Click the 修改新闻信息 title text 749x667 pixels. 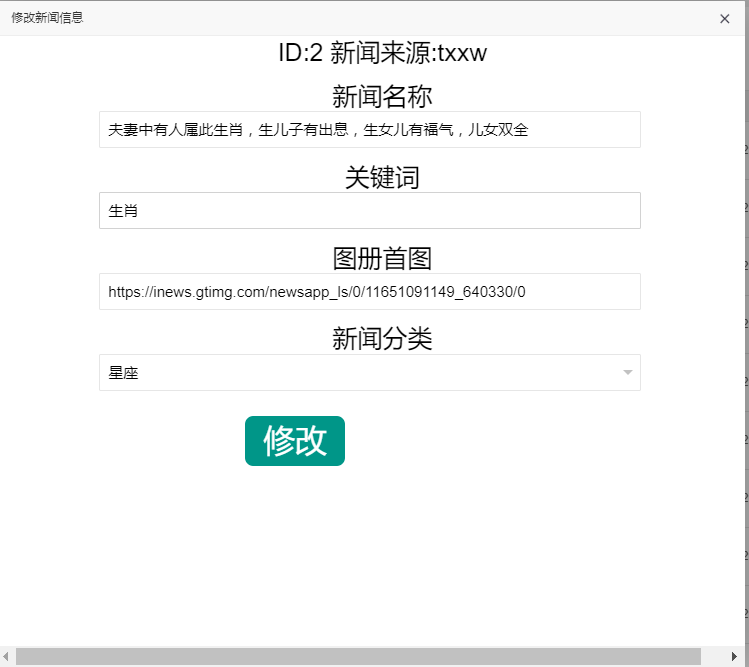(47, 18)
